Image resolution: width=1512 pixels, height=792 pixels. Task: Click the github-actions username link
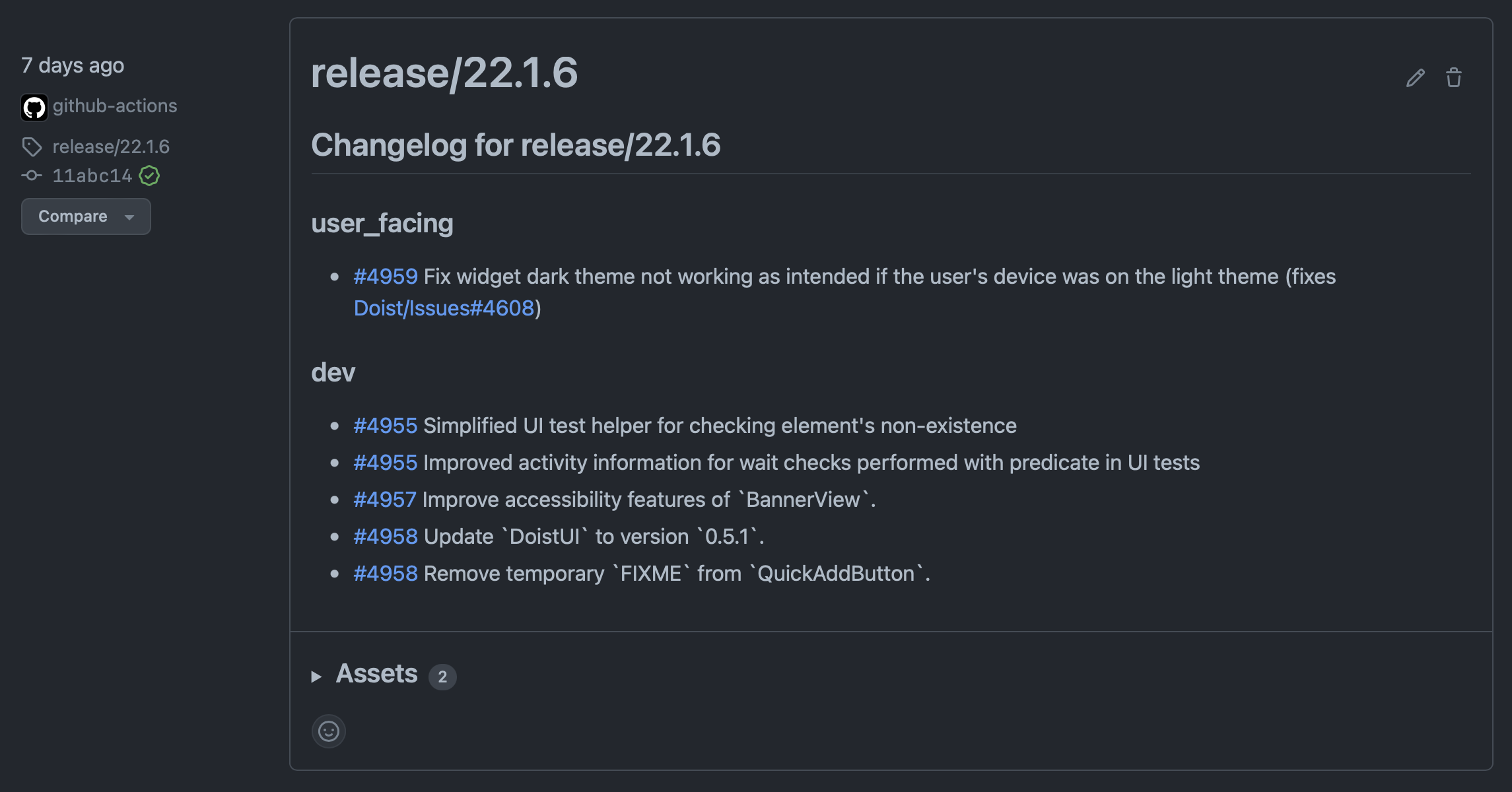(116, 106)
